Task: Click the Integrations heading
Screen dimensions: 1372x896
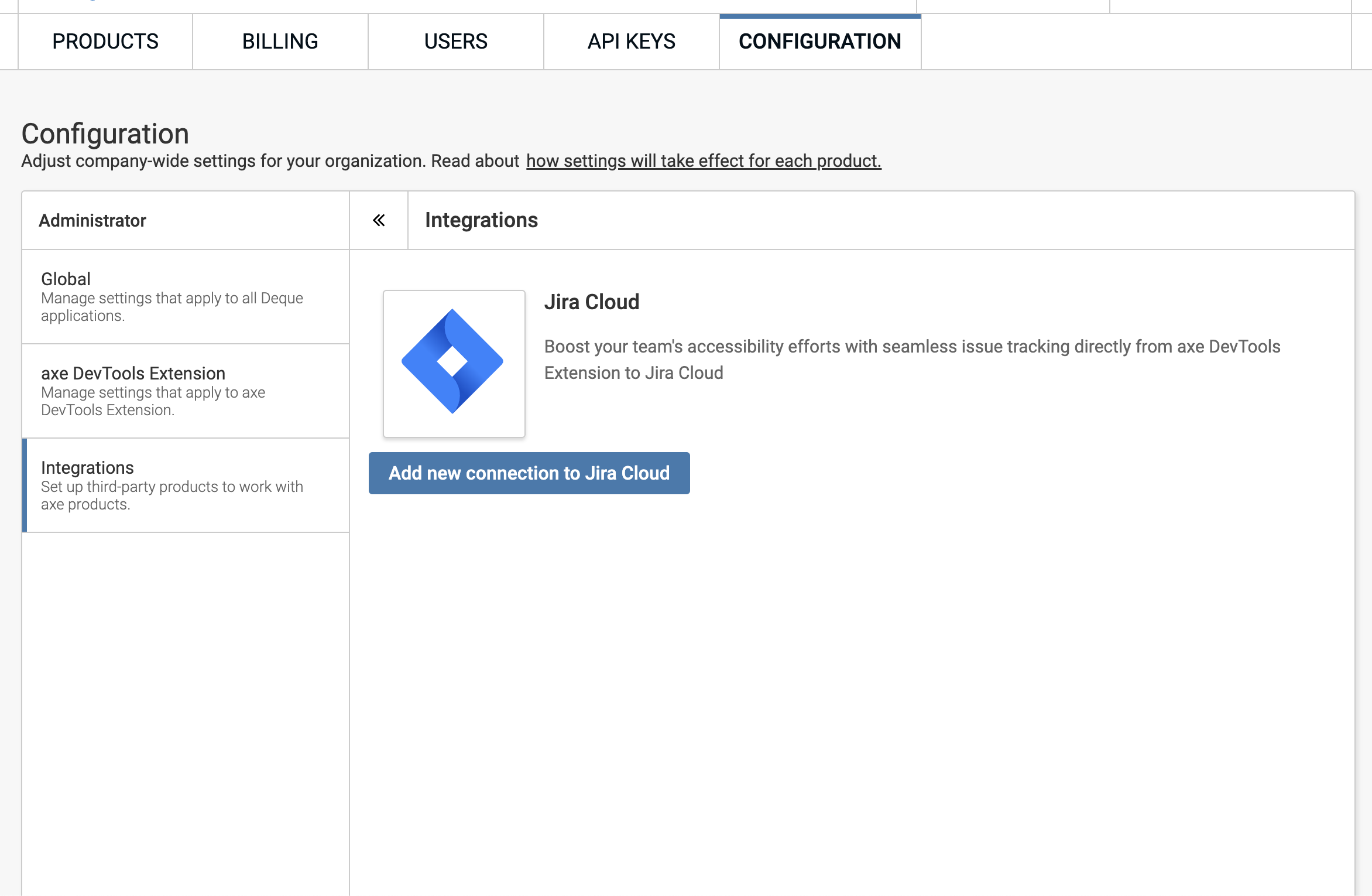Action: tap(481, 220)
